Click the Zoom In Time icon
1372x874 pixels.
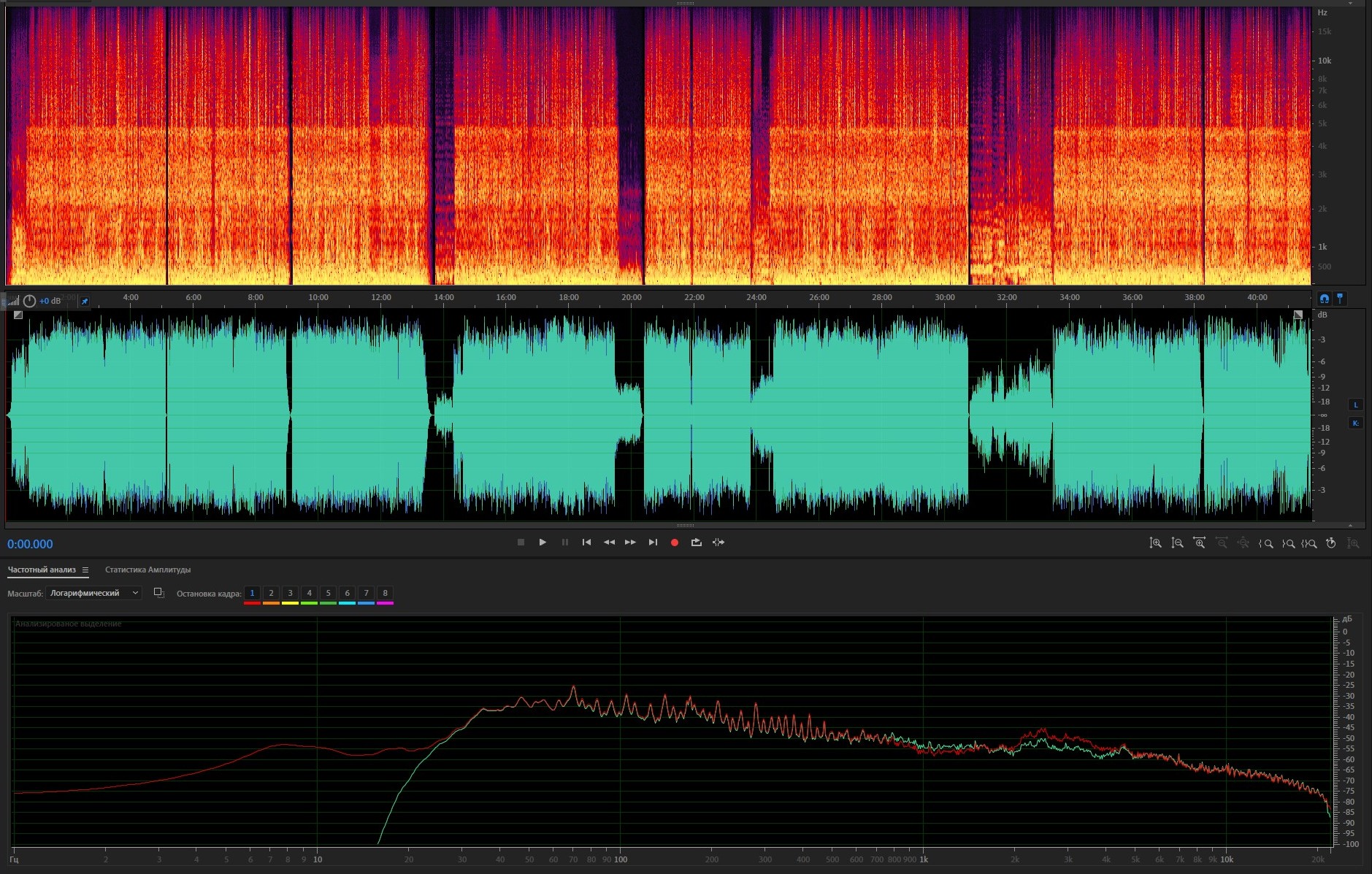(x=1199, y=543)
